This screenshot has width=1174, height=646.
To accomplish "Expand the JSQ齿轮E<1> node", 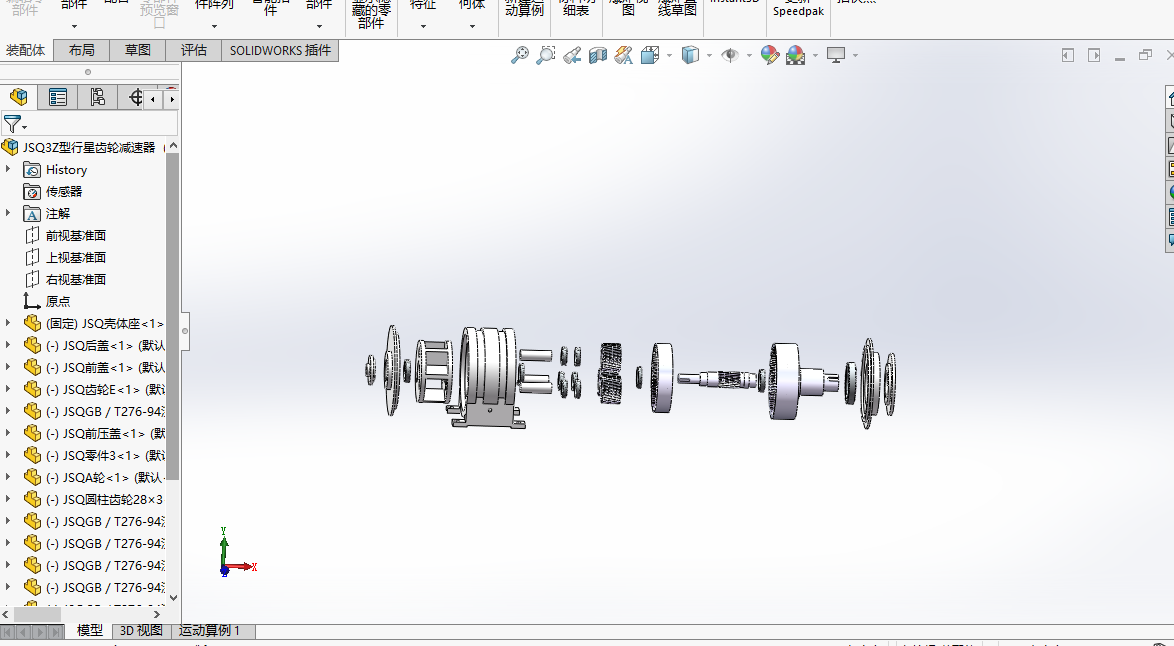I will point(8,389).
